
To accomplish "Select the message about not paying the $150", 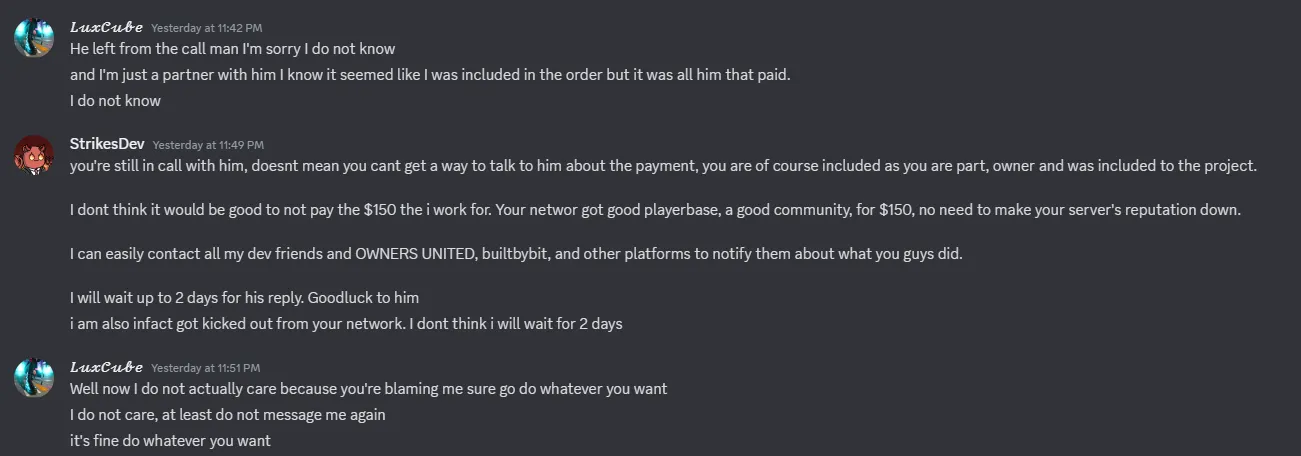I will (654, 211).
